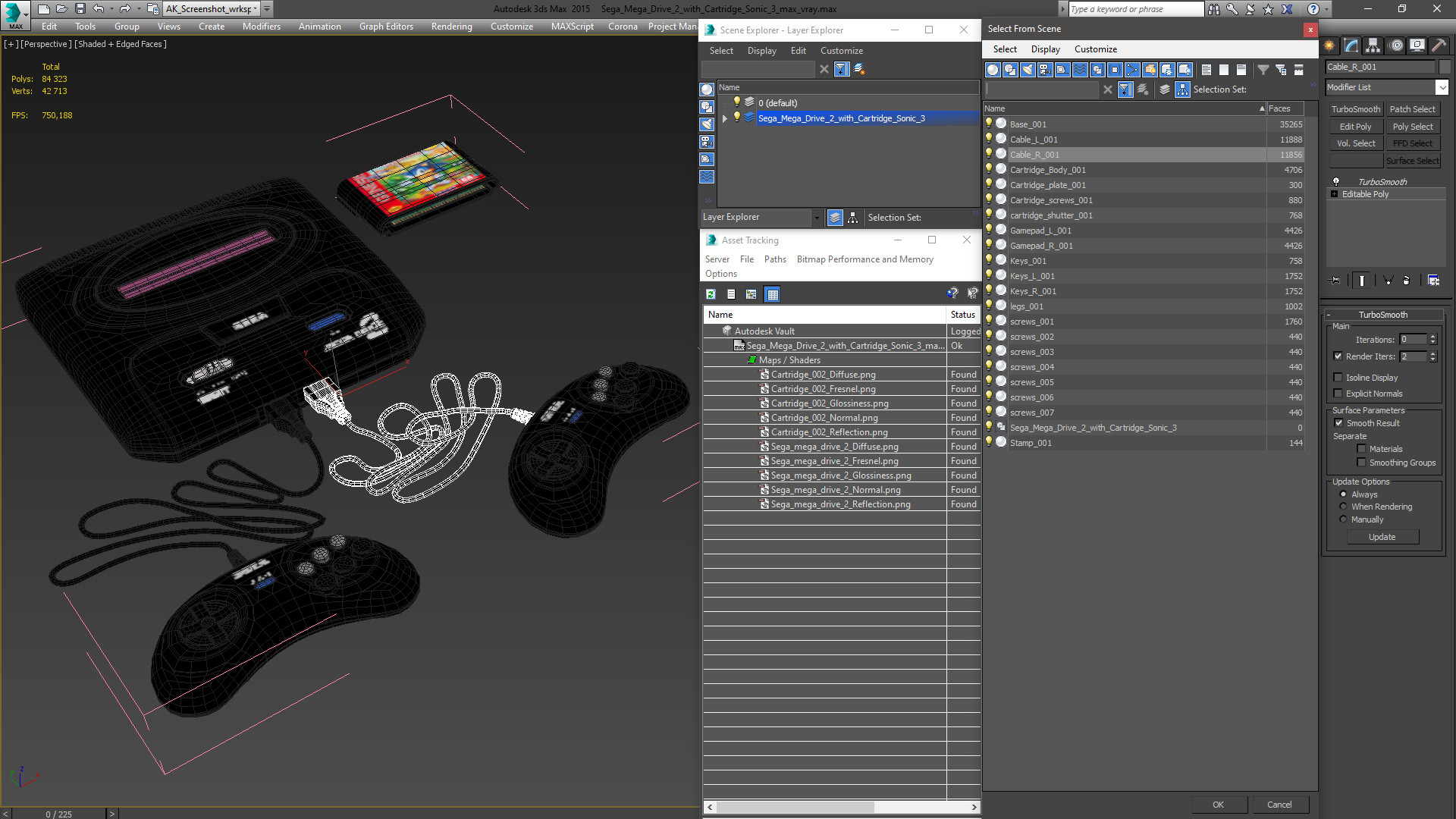This screenshot has height=819, width=1456.
Task: Uncheck Smooth Result checkbox
Action: tap(1338, 423)
